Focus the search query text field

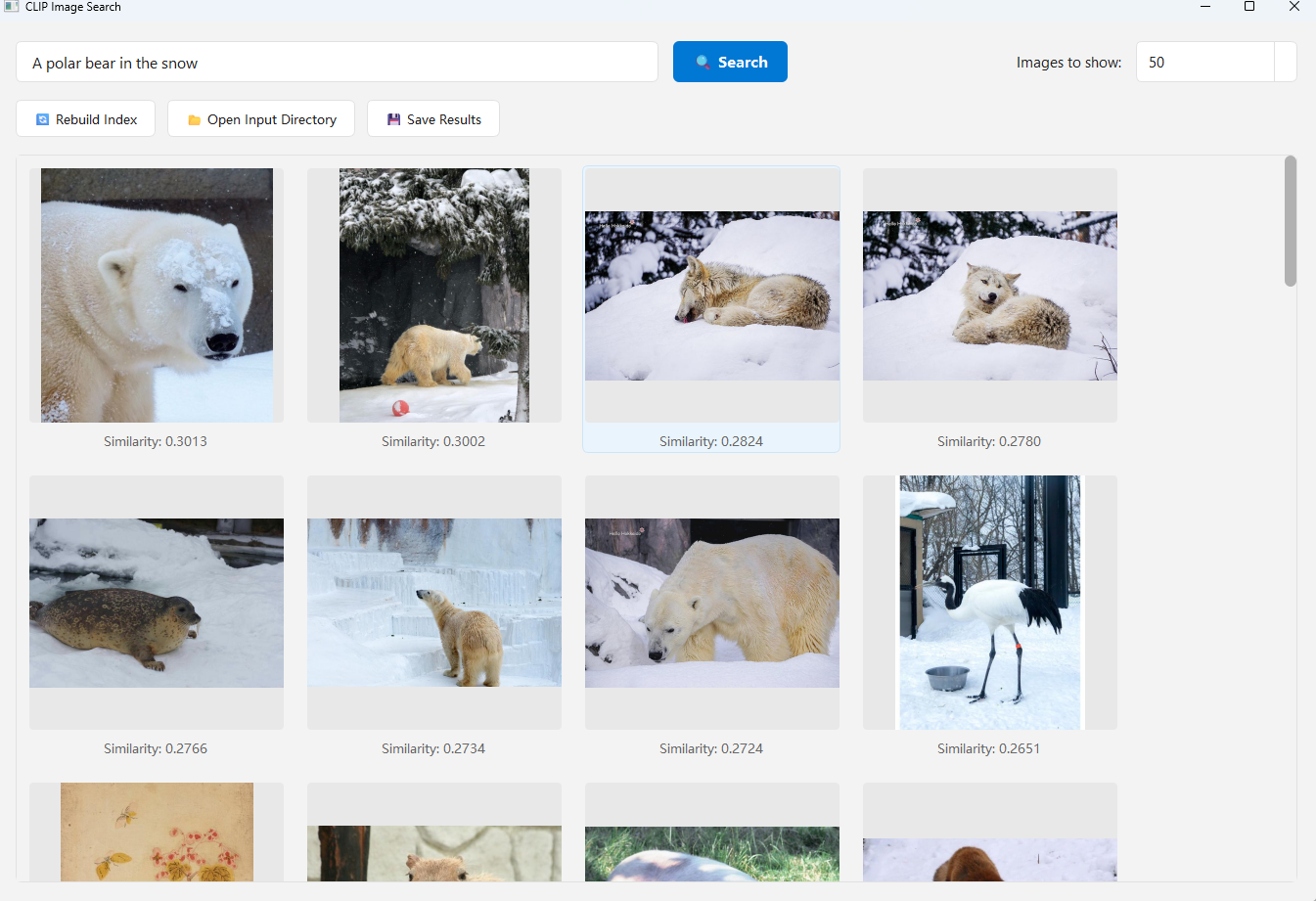[337, 62]
